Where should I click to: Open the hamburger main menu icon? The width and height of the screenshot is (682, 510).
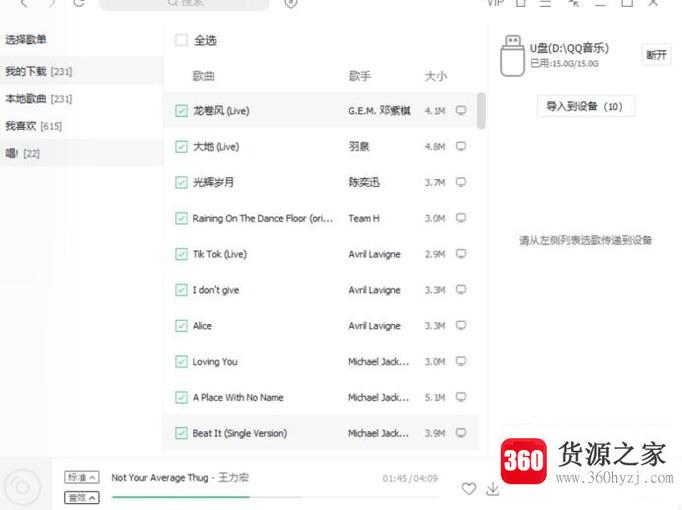[x=545, y=3]
